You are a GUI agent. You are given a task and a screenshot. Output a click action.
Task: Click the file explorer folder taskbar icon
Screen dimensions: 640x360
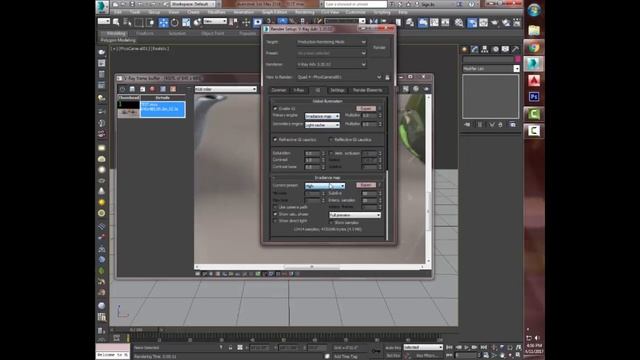(534, 31)
